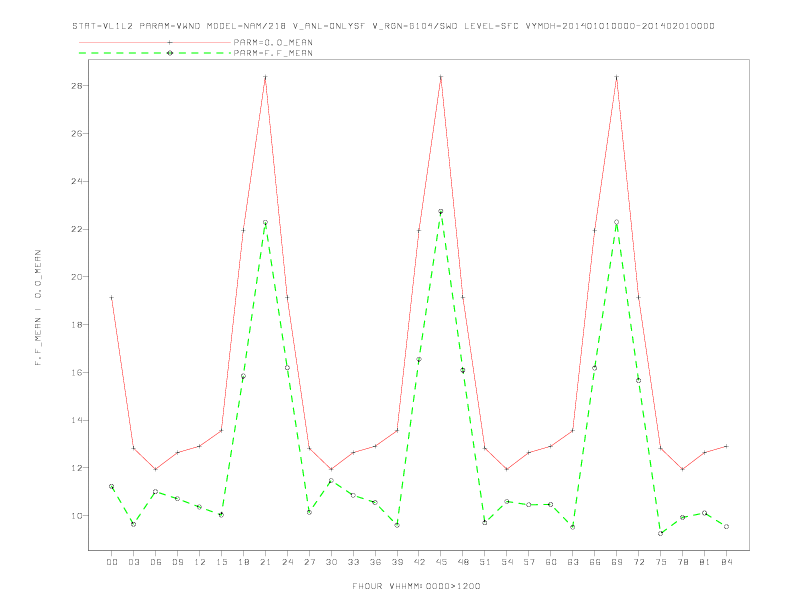Click red line low marker at hour 06
This screenshot has height=612, width=792.
coord(156,469)
